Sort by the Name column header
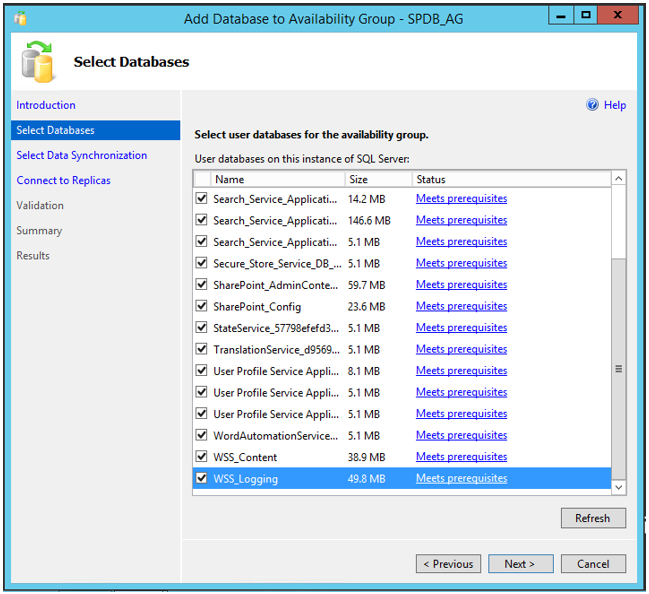Screen dimensions: 649x594 pos(278,179)
